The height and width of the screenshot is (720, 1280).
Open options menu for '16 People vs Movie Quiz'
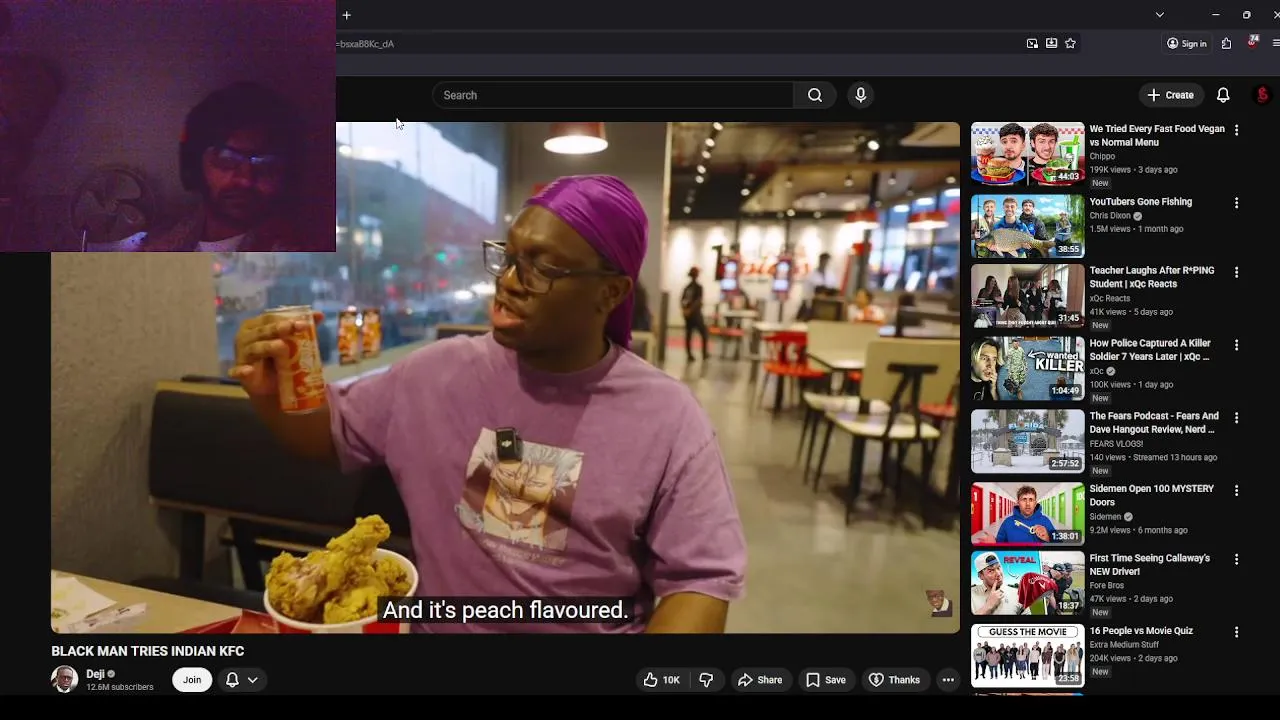click(1236, 632)
